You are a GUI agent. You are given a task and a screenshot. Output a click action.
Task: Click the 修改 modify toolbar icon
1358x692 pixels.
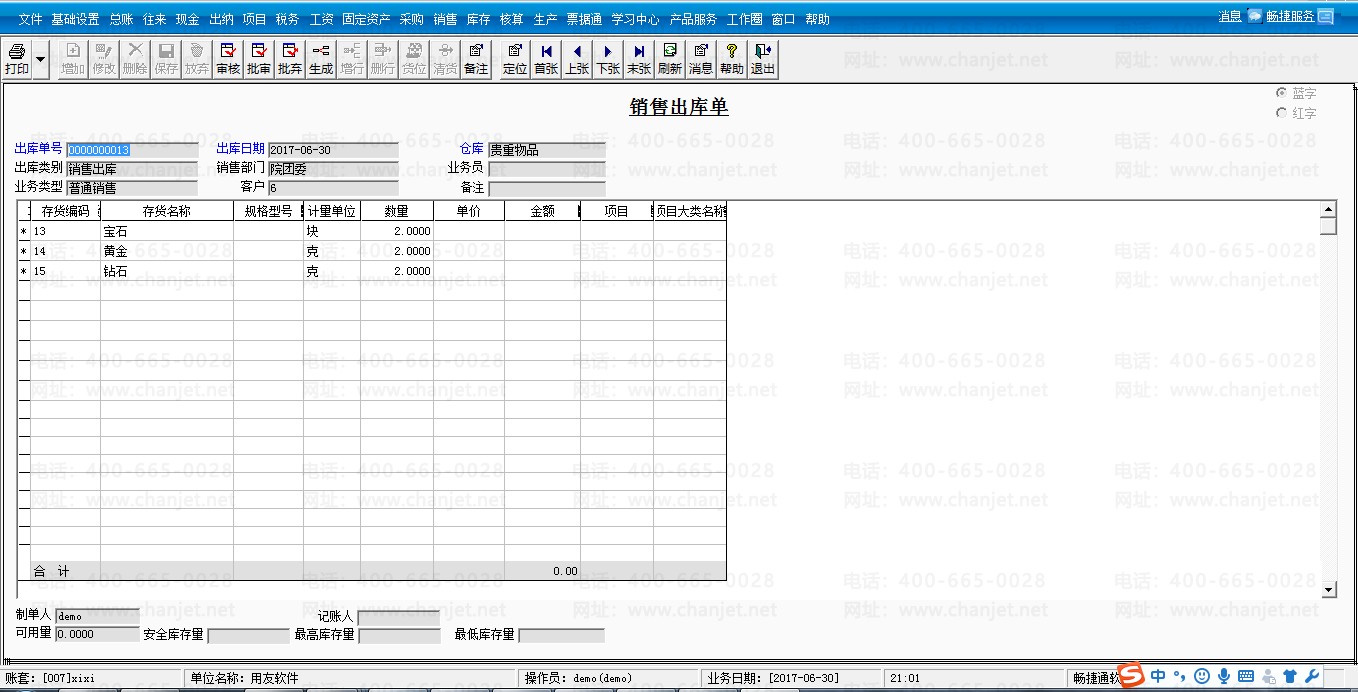[104, 59]
